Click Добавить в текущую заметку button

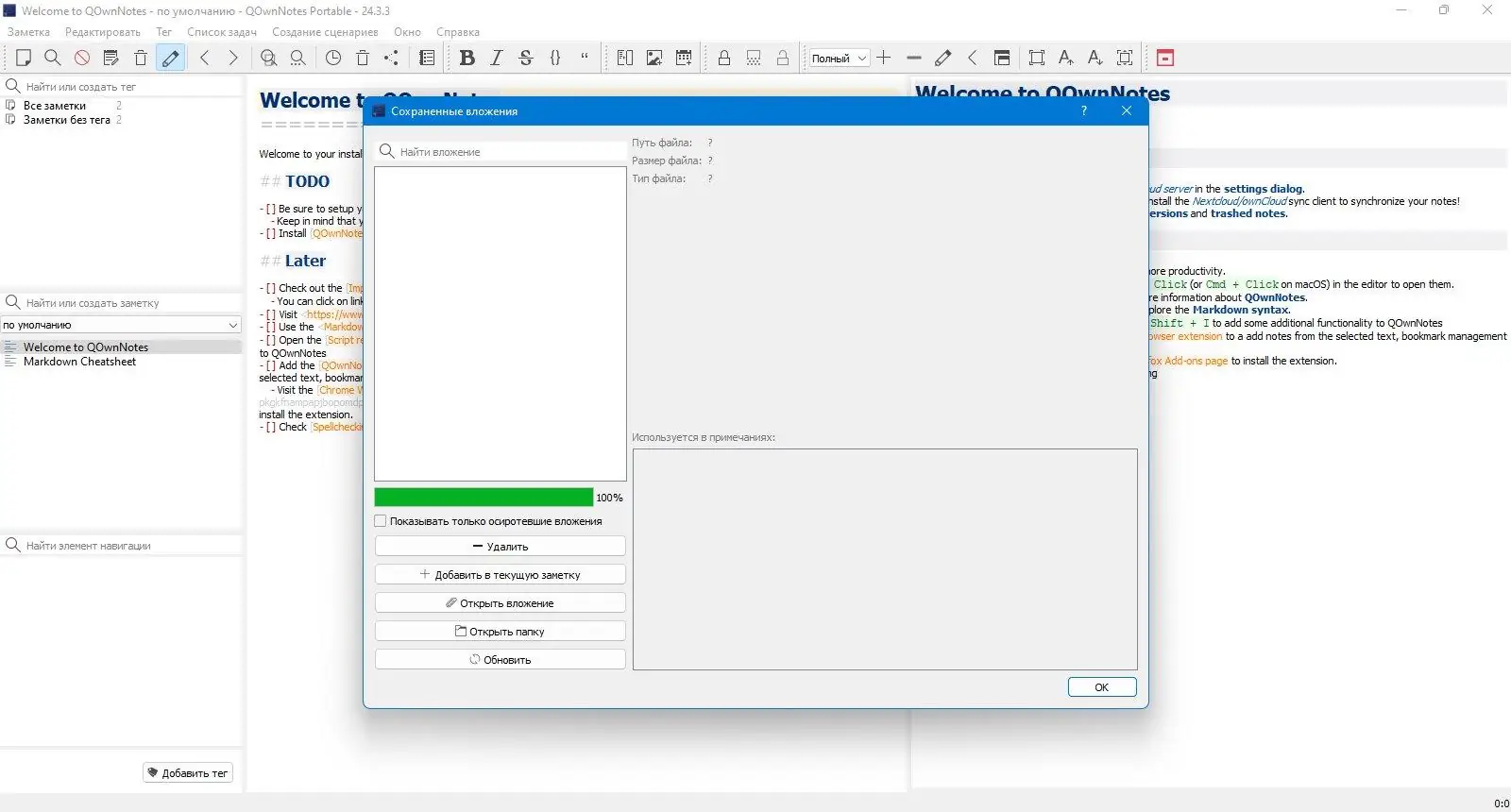coord(501,575)
